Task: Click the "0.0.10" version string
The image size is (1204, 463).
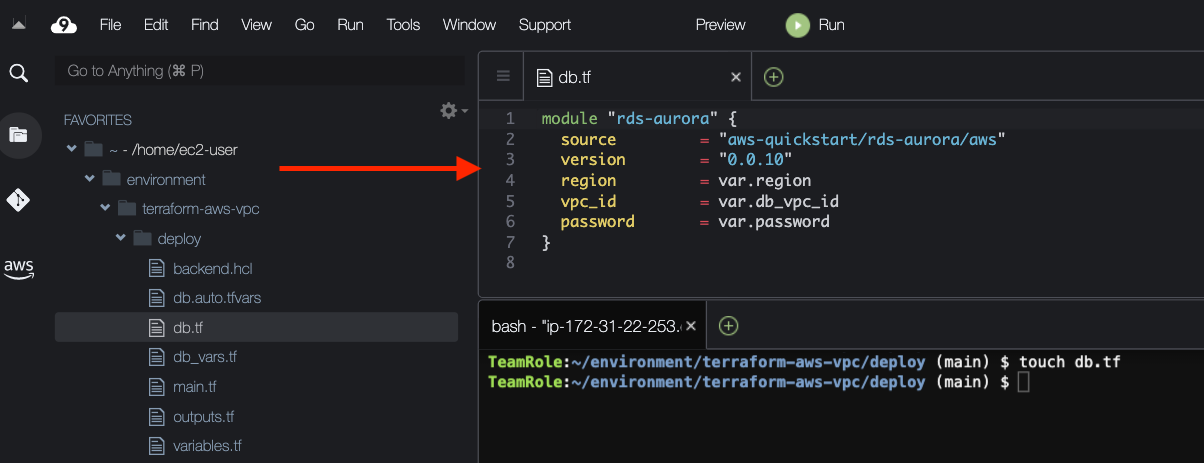Action: 755,159
